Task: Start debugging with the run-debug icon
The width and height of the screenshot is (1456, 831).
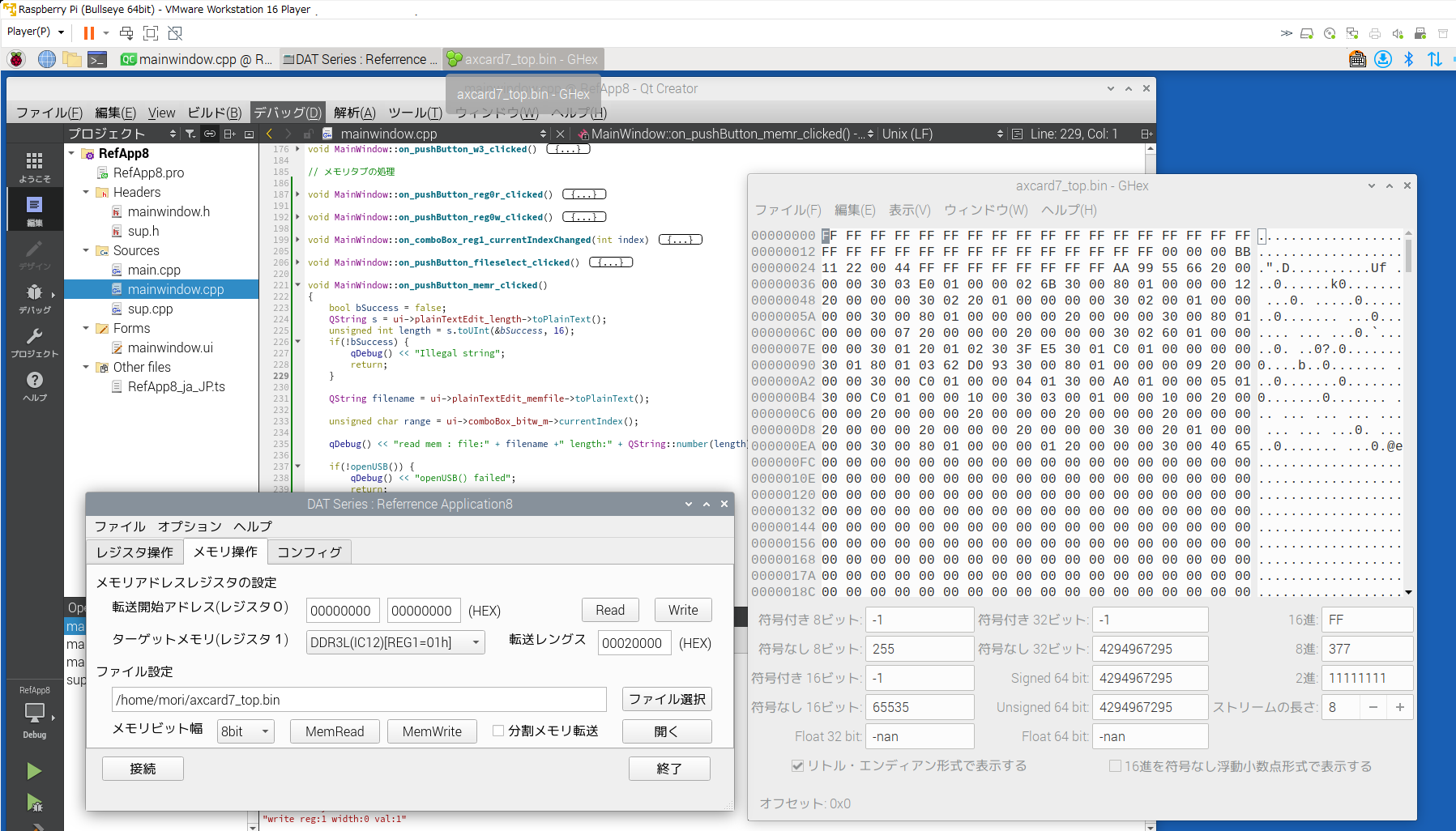Action: coord(34,803)
